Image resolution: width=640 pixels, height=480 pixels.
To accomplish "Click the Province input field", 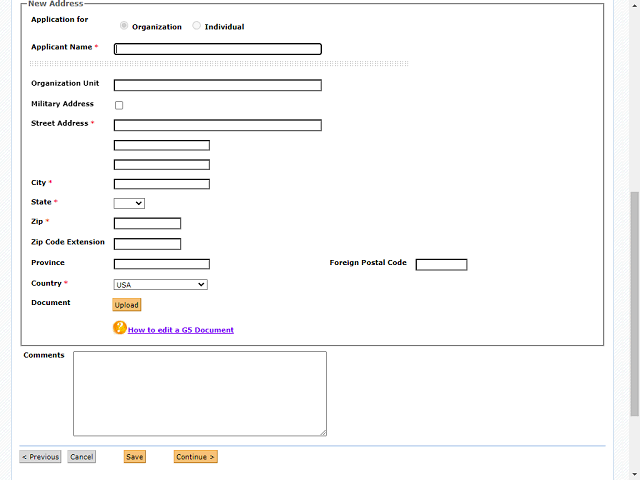I will click(x=162, y=264).
